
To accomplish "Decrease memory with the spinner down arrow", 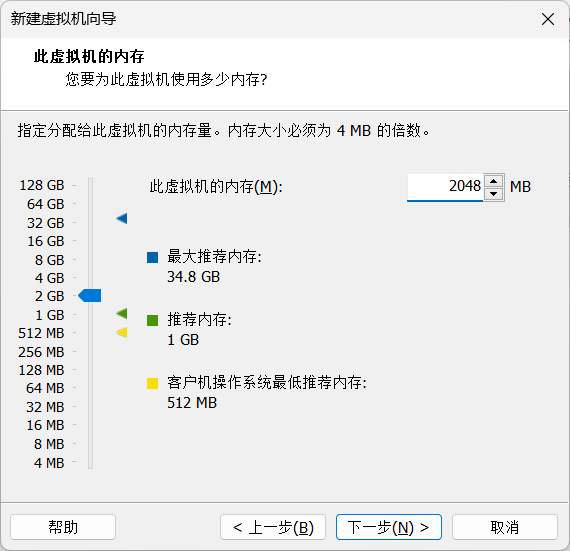I will 493,194.
